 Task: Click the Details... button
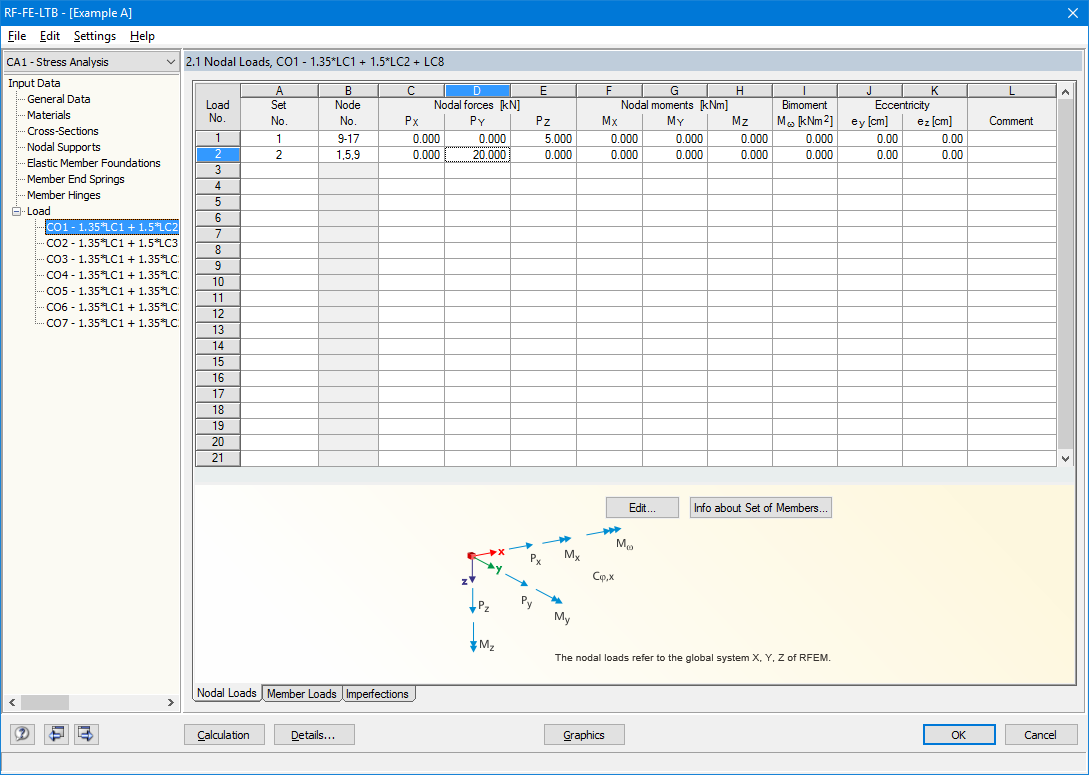[314, 735]
